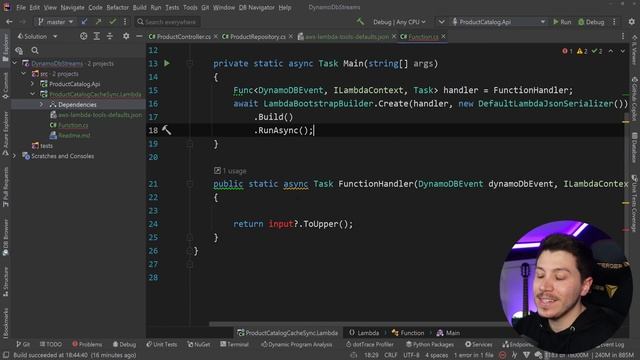This screenshot has height=360, width=640.
Task: Click the show-all-files icon in Solution explorer
Action: (19, 50)
